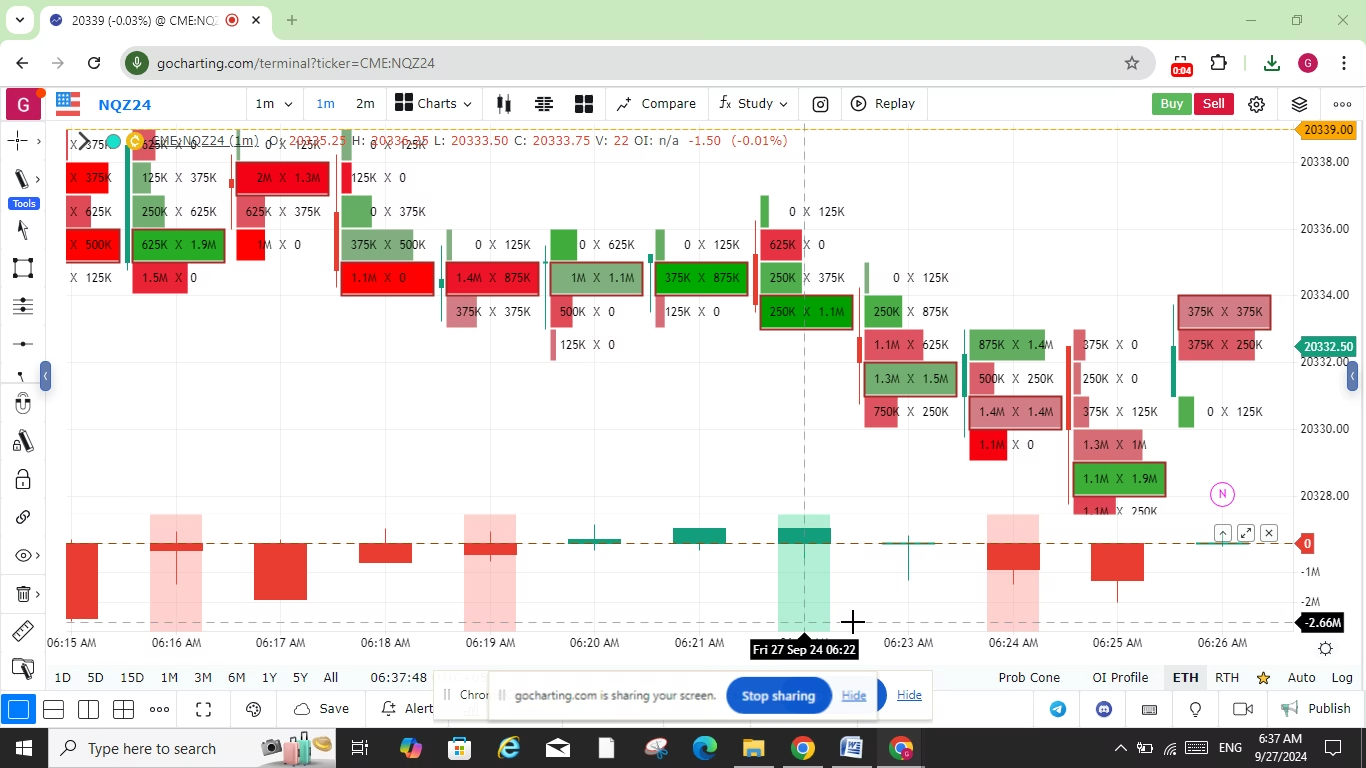This screenshot has height=768, width=1366.
Task: Switch session from ETH to RTH
Action: 1227,677
